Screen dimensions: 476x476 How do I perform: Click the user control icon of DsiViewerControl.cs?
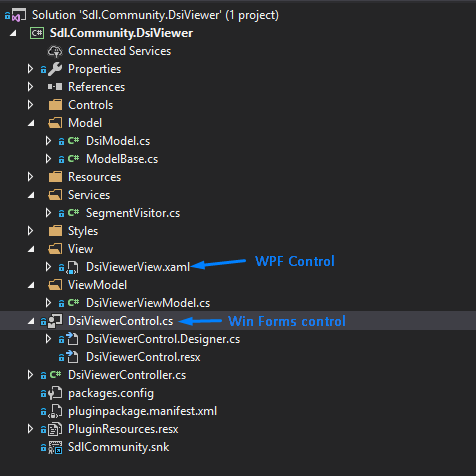click(x=55, y=321)
